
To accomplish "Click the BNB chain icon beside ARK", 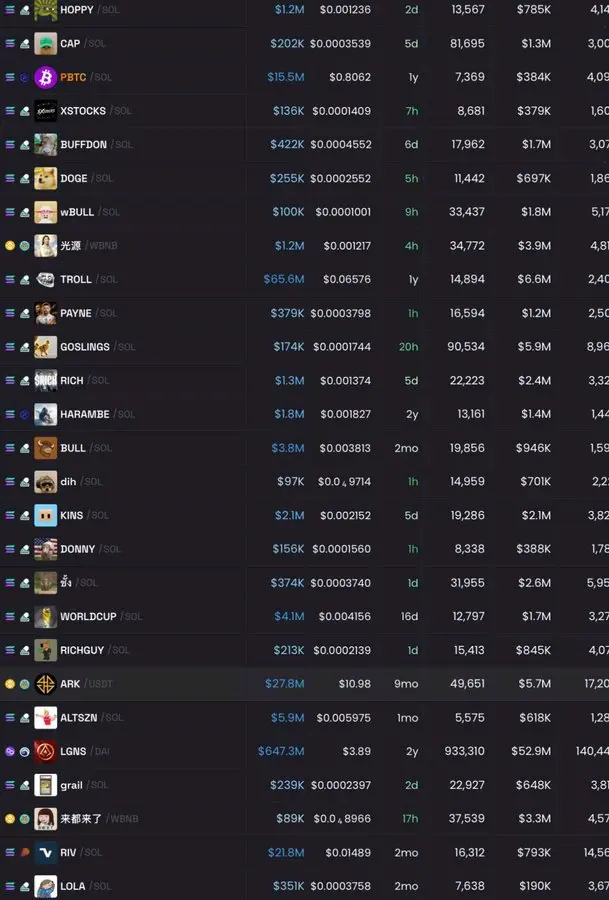I will pos(10,684).
